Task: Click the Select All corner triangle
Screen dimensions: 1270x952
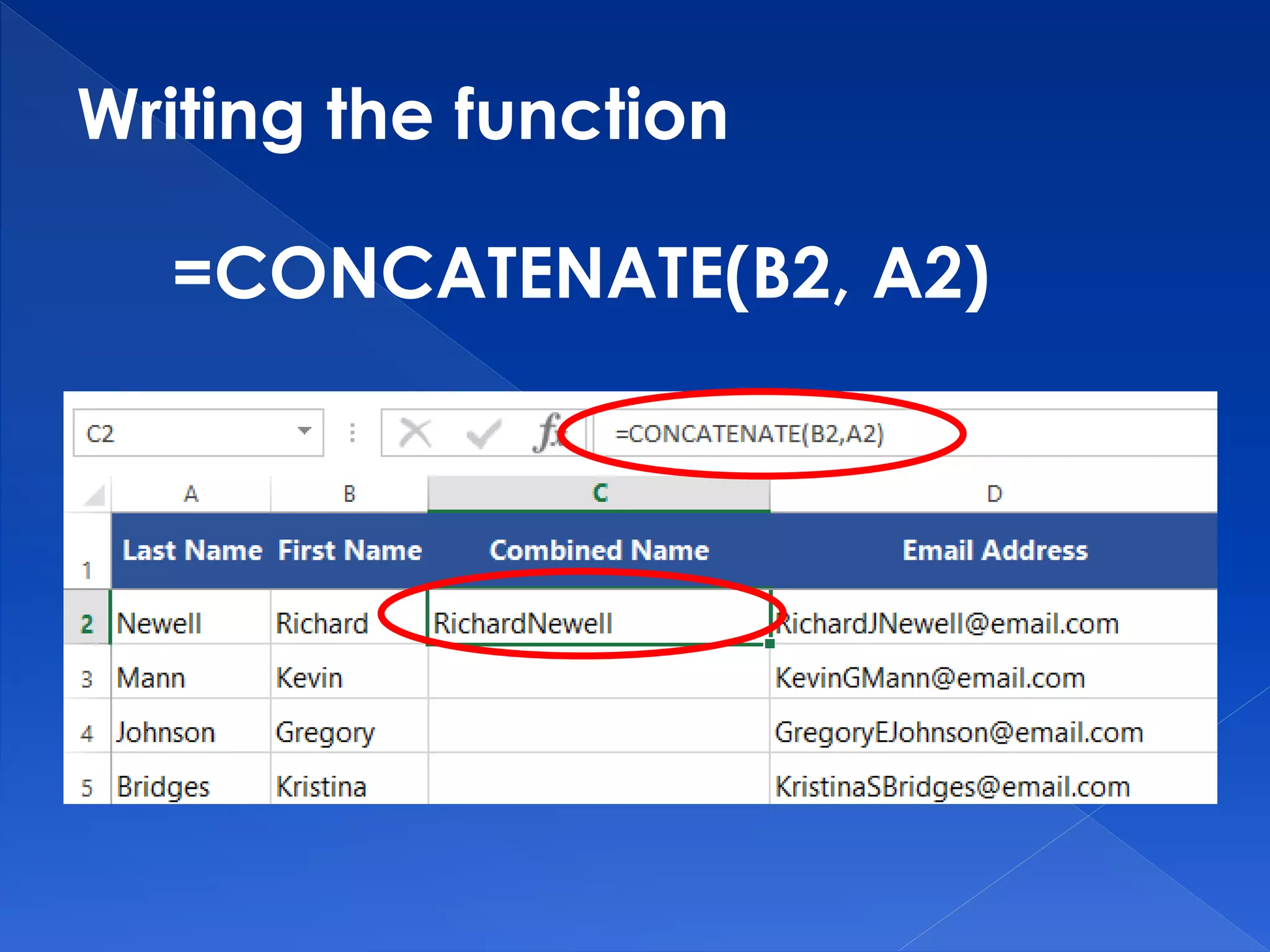Action: [x=95, y=496]
